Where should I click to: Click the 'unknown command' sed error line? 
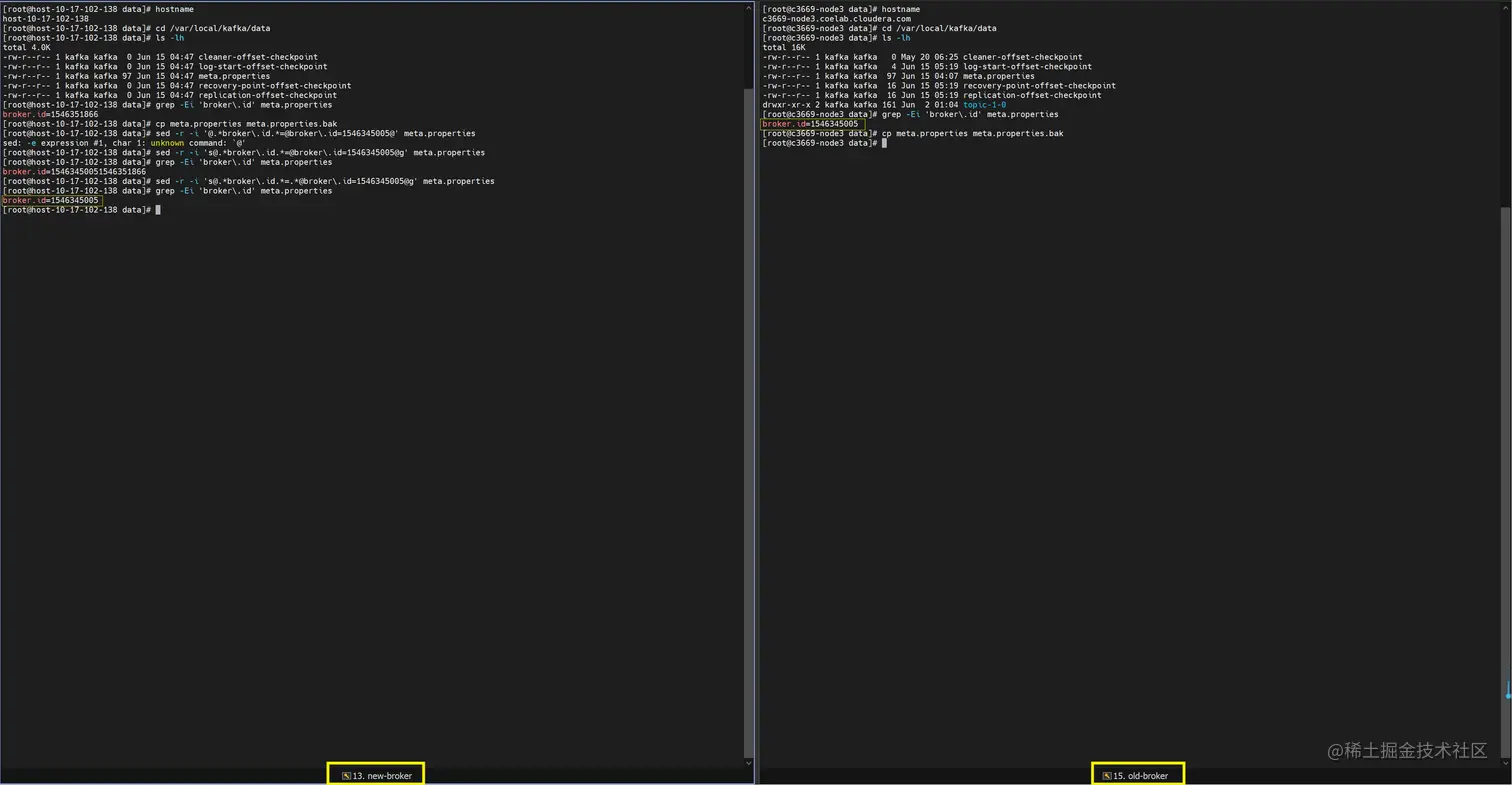pos(125,143)
